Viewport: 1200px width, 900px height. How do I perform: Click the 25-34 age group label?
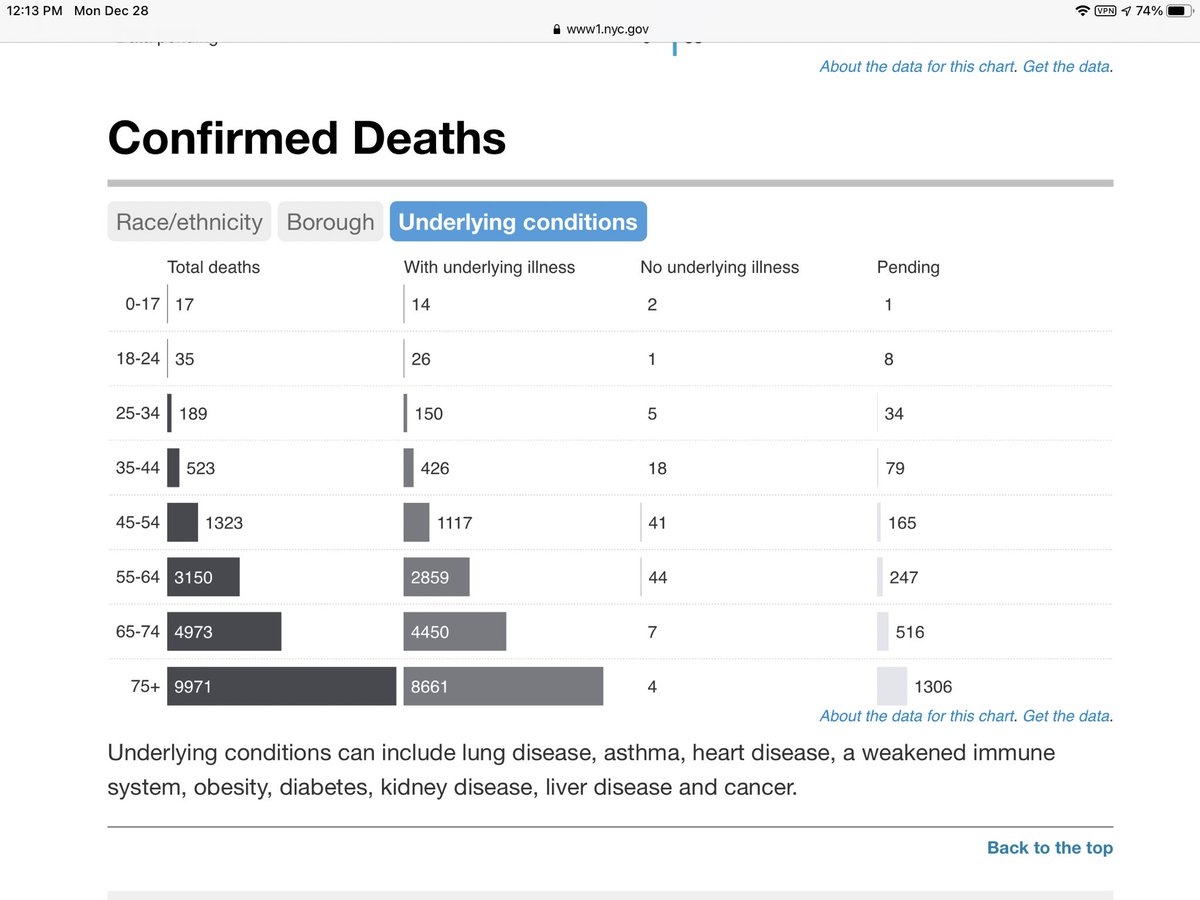coord(138,413)
